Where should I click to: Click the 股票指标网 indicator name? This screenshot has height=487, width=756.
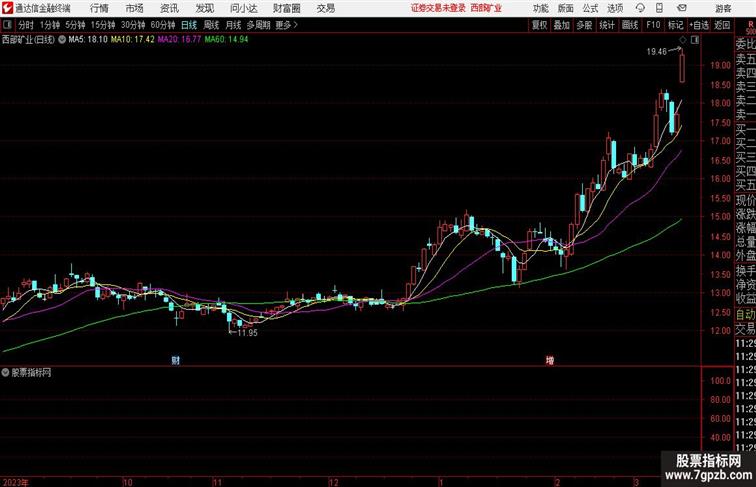(31, 373)
